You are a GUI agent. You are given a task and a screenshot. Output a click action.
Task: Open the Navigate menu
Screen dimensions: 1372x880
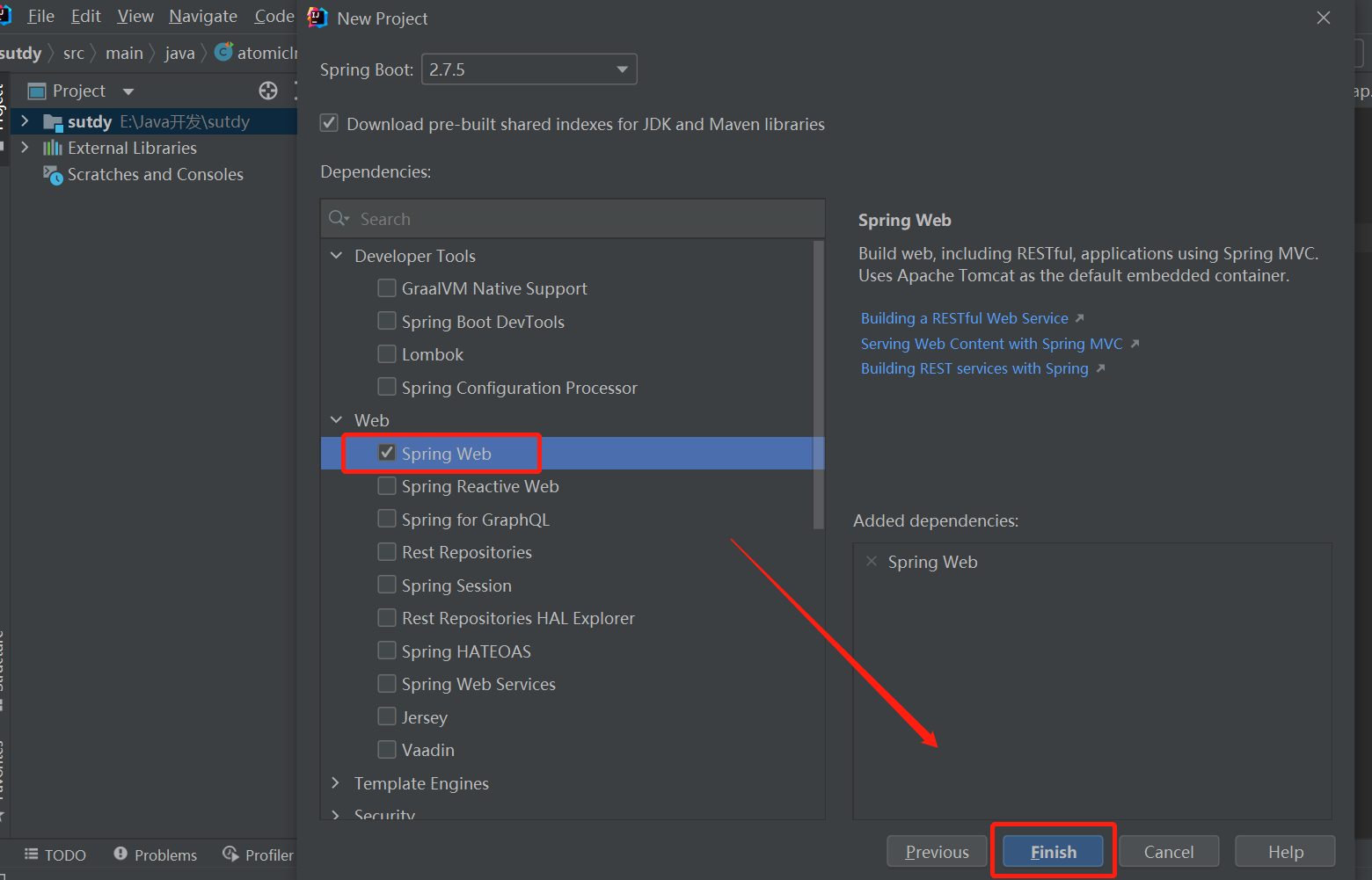[x=203, y=17]
